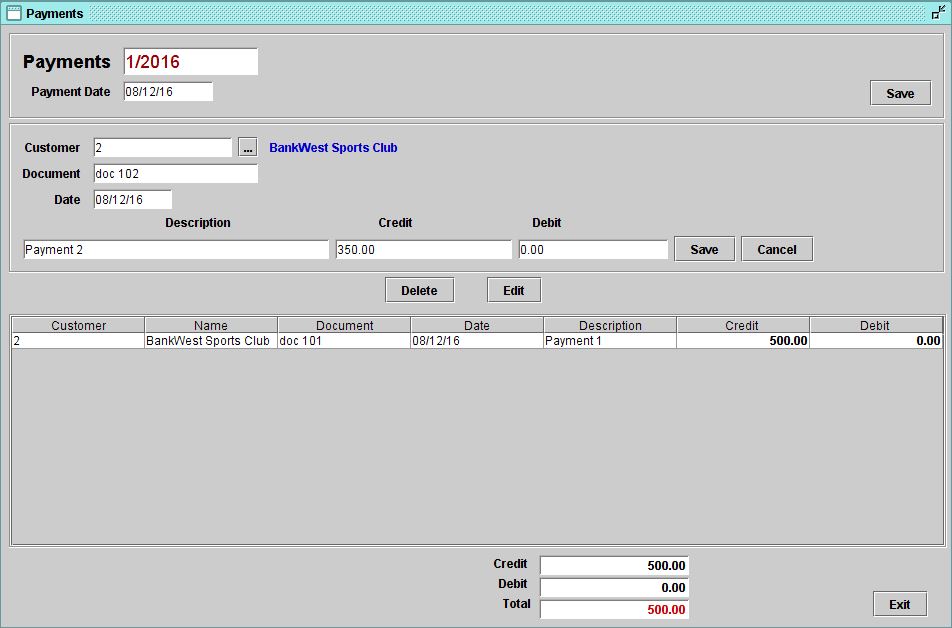The image size is (952, 628).
Task: Click the Debit entry field showing 0.00
Action: (x=592, y=249)
